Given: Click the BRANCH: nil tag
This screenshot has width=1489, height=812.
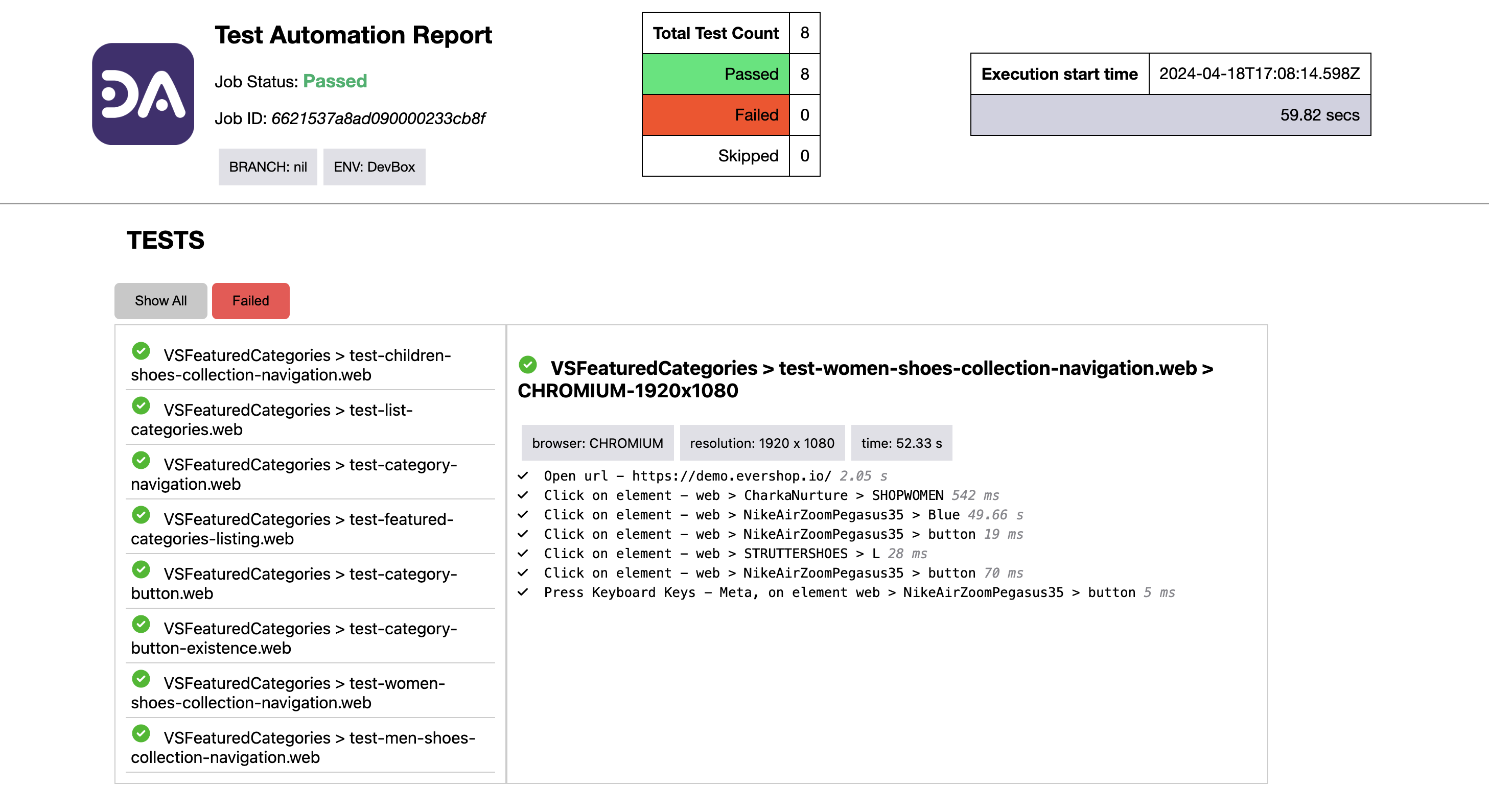Looking at the screenshot, I should pyautogui.click(x=268, y=167).
